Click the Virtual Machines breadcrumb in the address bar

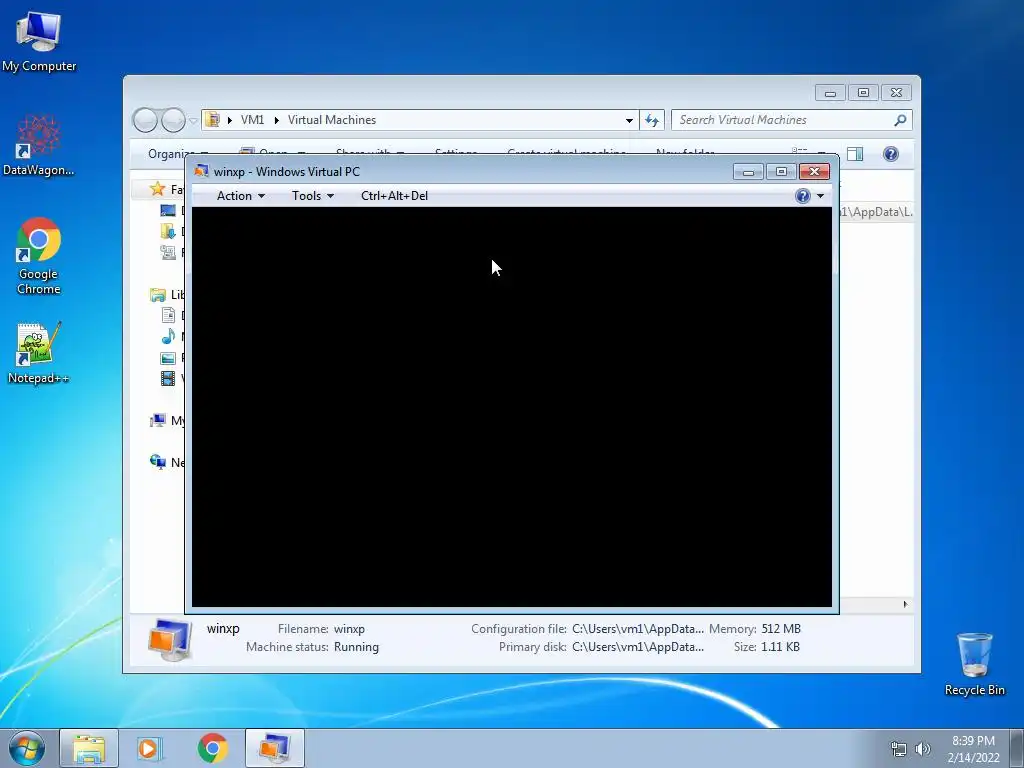point(332,120)
